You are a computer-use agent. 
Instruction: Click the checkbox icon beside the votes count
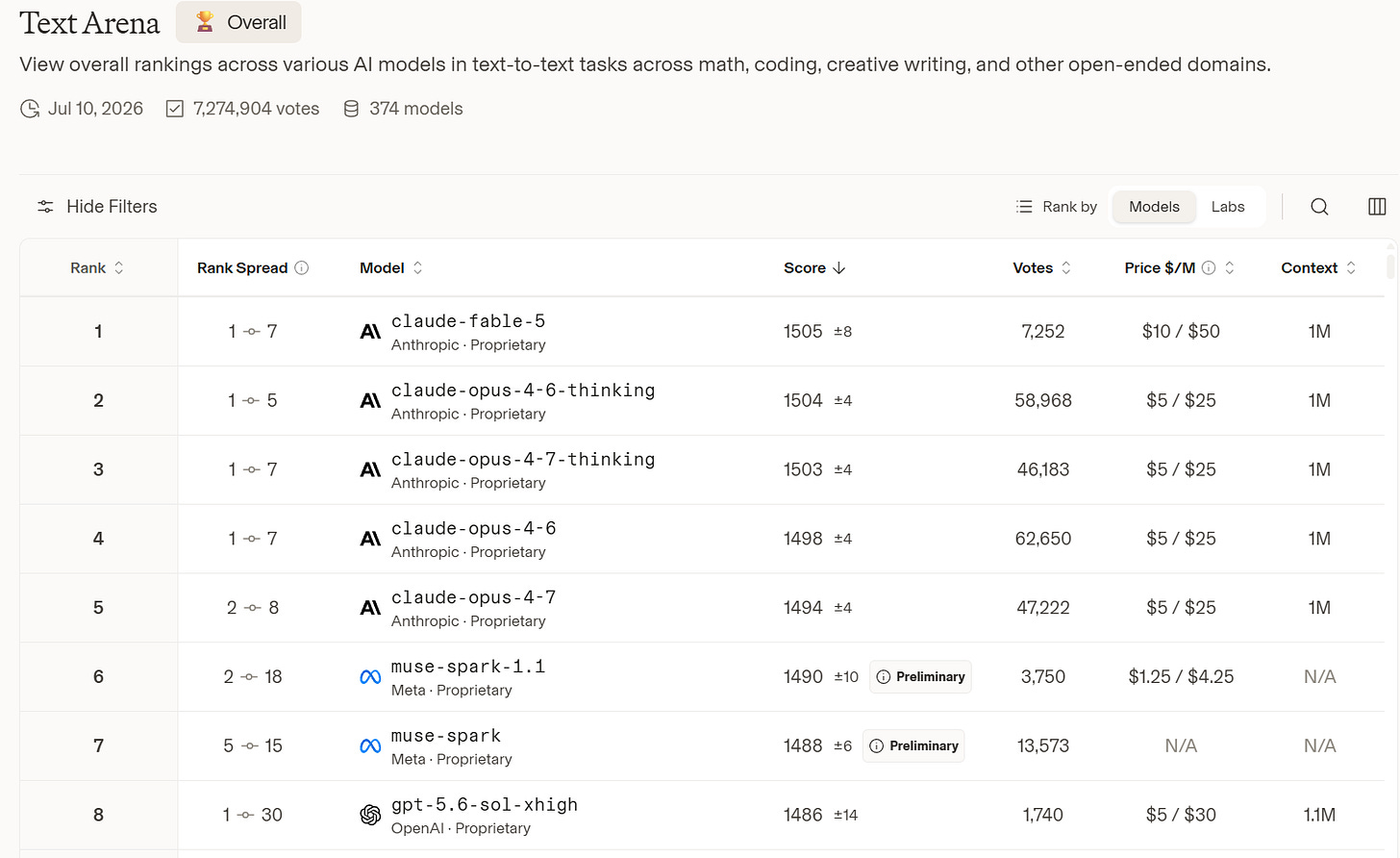pyautogui.click(x=175, y=109)
